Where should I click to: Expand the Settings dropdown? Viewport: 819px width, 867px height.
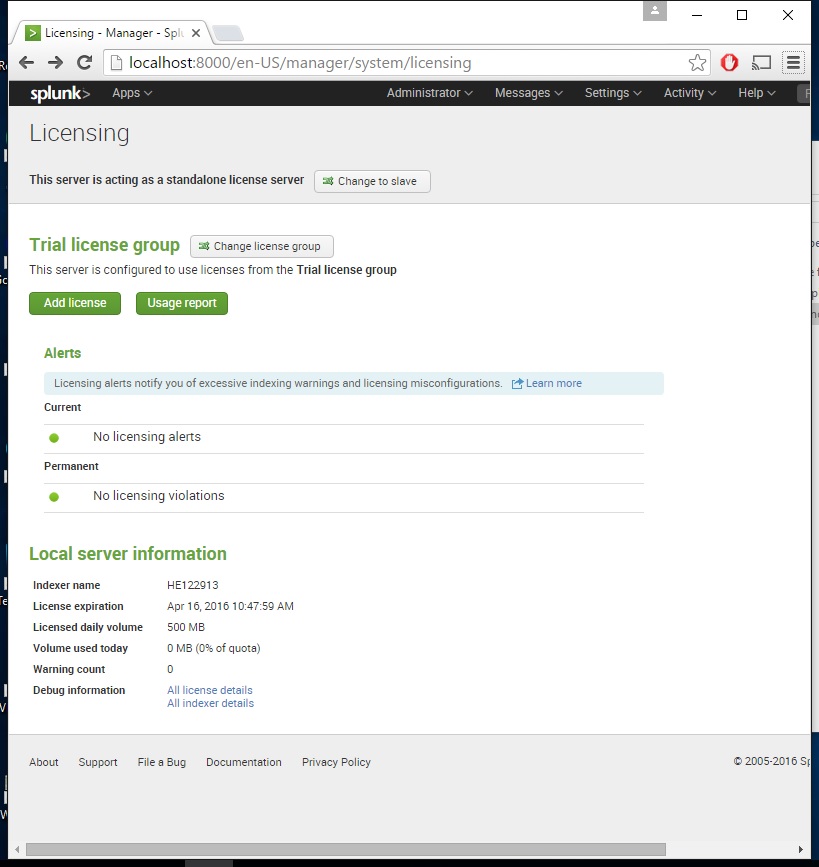coord(613,93)
